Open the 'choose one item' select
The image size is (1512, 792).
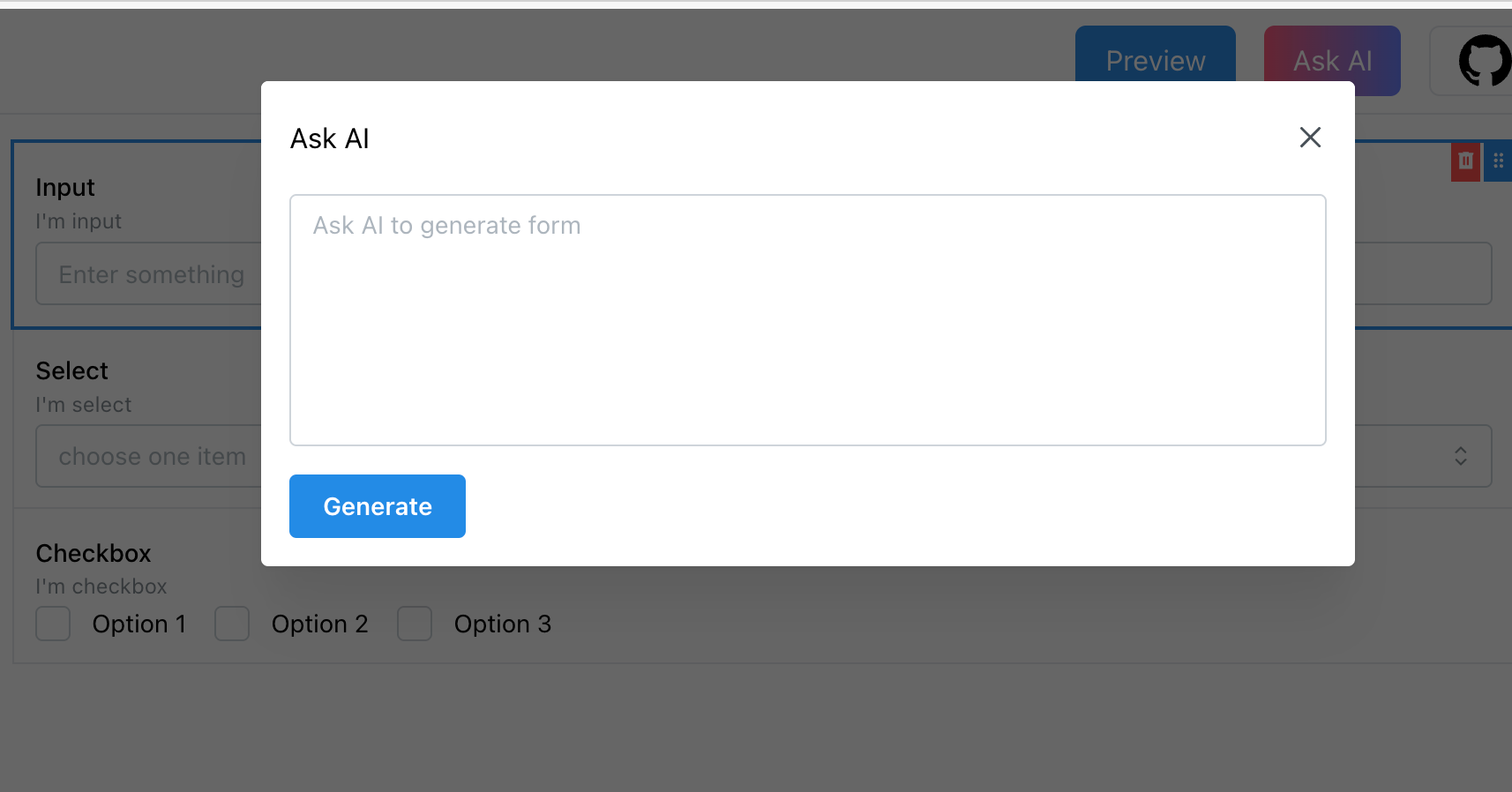tap(148, 456)
